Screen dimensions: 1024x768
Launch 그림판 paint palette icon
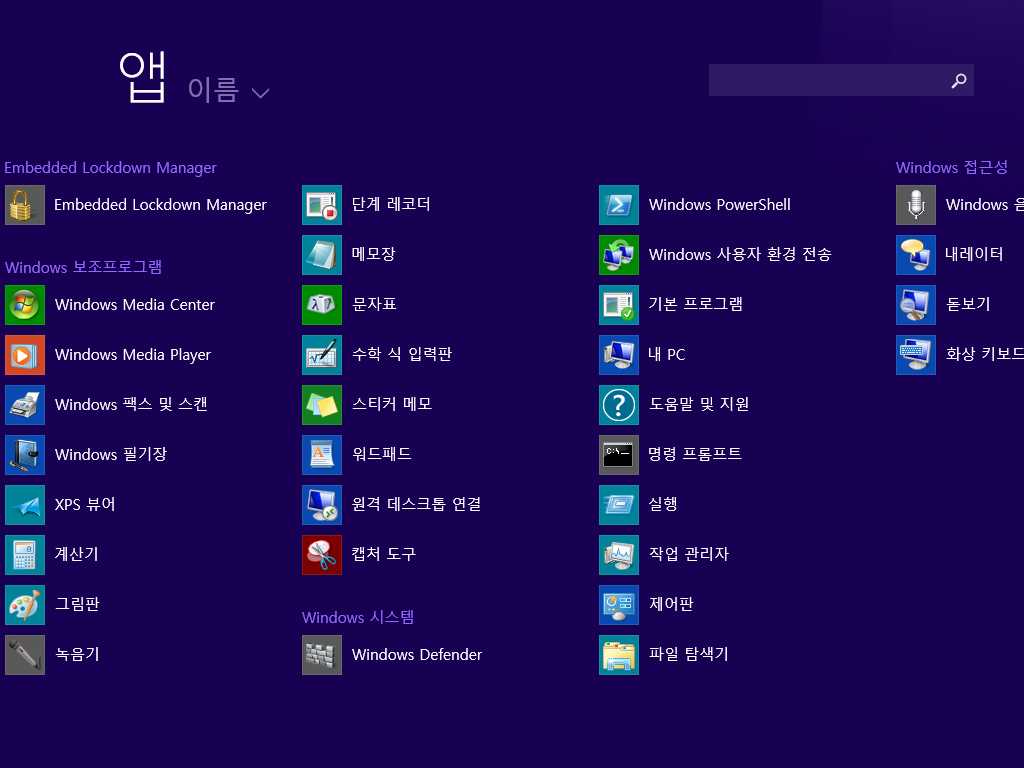[x=25, y=605]
